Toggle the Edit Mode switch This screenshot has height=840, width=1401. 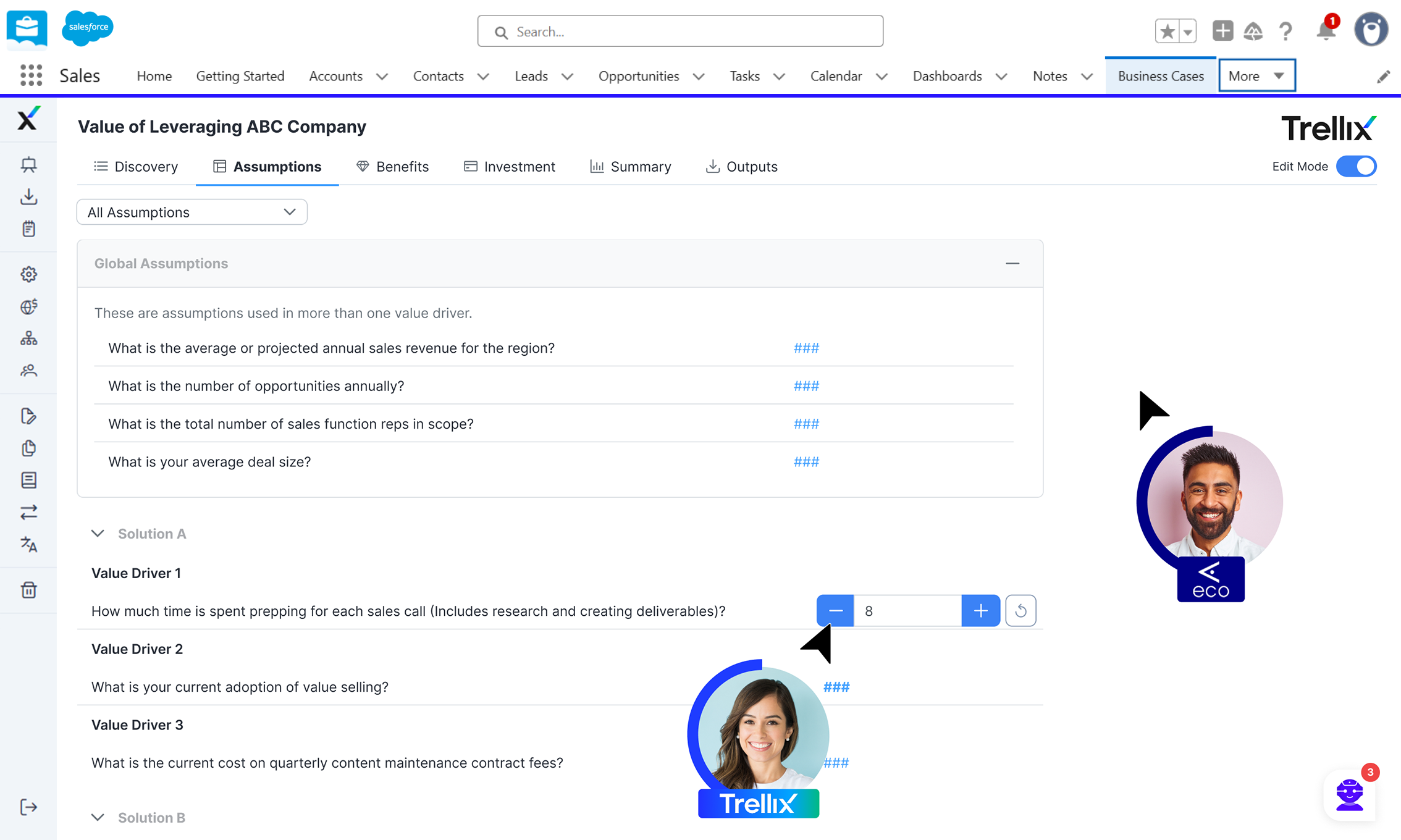[x=1356, y=166]
